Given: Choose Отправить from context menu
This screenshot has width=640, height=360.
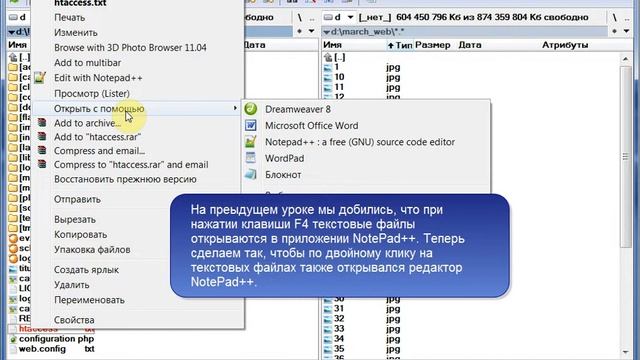Looking at the screenshot, I should coord(77,200).
